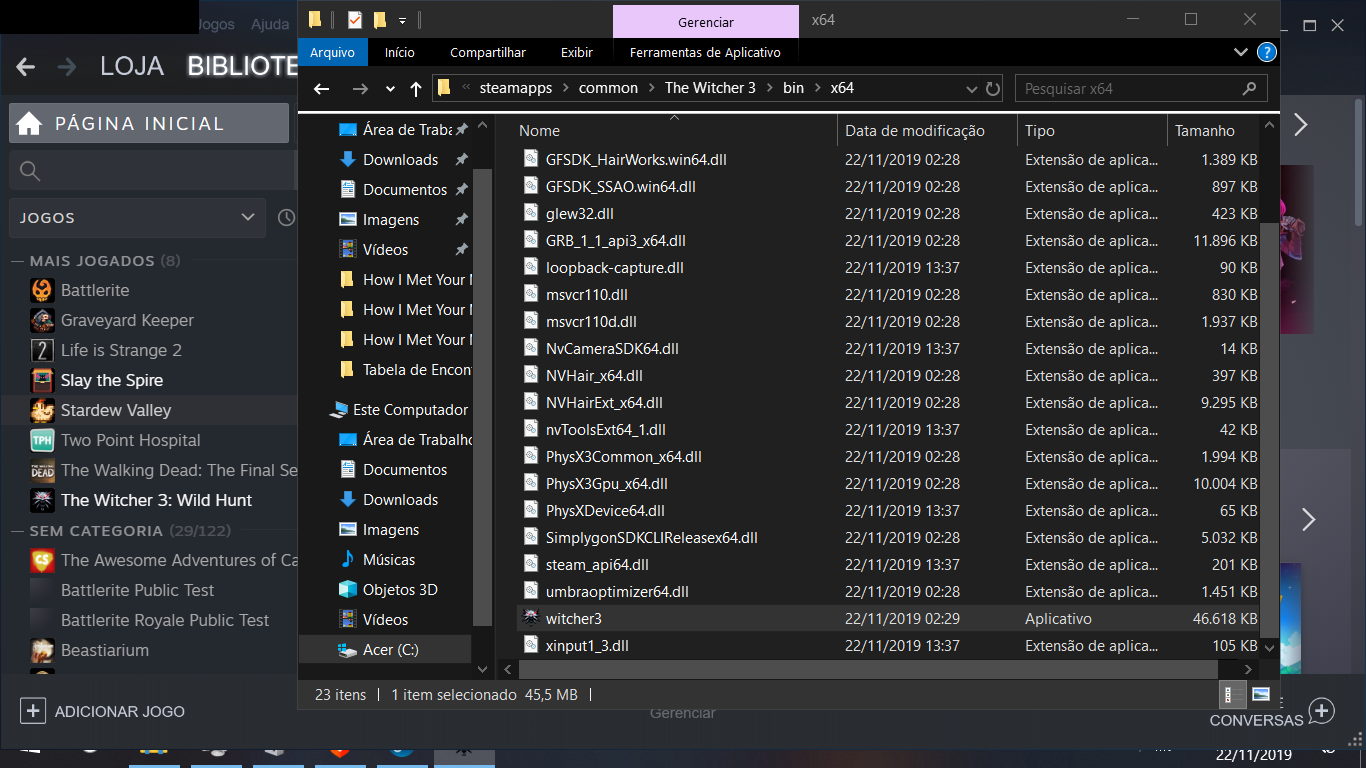Open recent locations dropdown arrow

pos(390,88)
